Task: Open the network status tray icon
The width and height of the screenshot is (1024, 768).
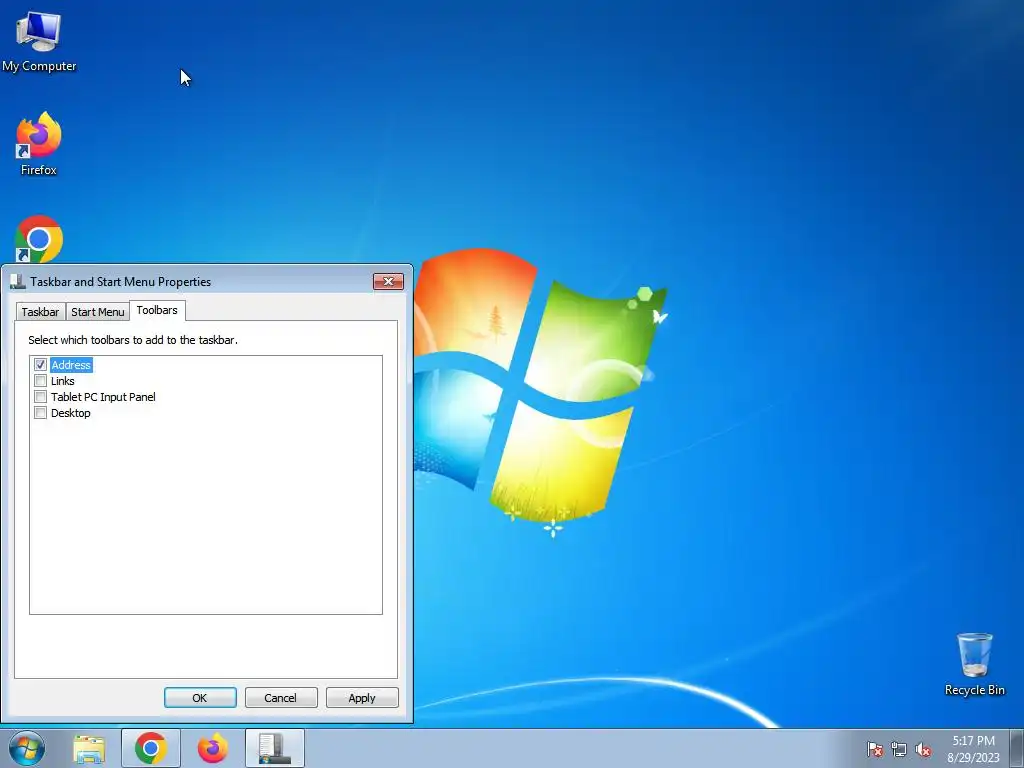Action: [x=899, y=749]
